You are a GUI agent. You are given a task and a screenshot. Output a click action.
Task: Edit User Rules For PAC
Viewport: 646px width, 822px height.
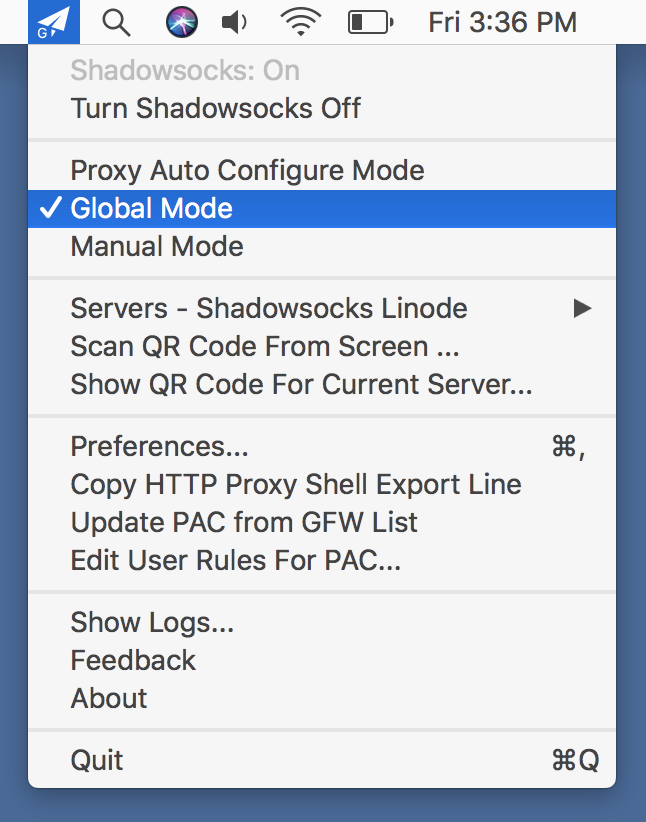pos(237,560)
